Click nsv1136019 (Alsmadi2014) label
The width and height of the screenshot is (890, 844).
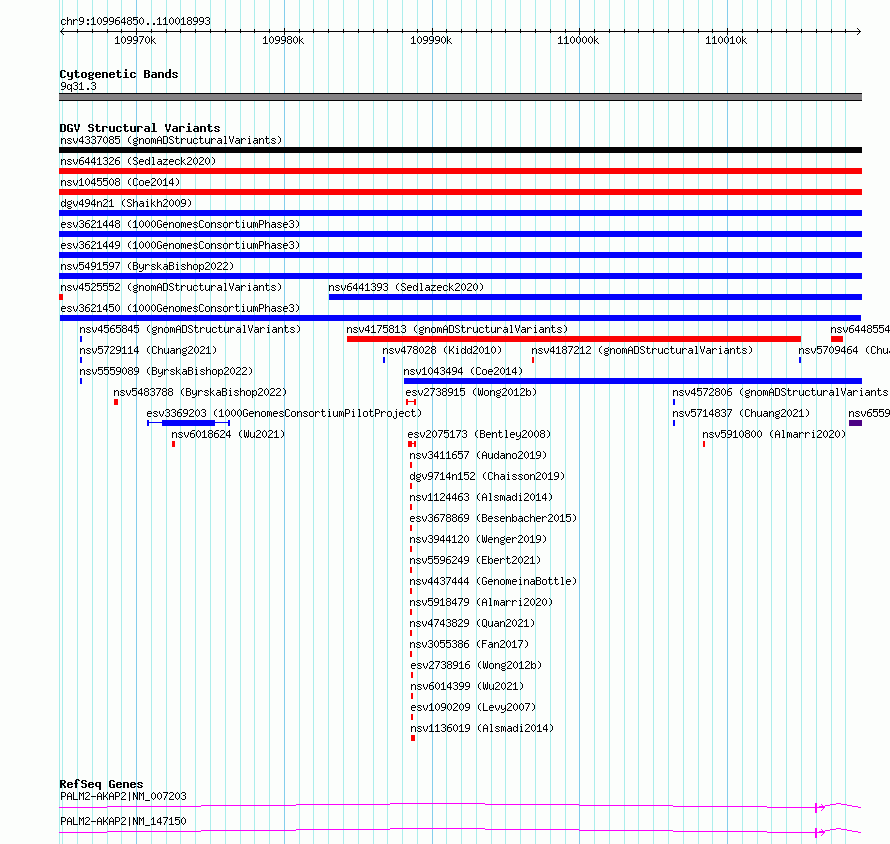pos(482,728)
